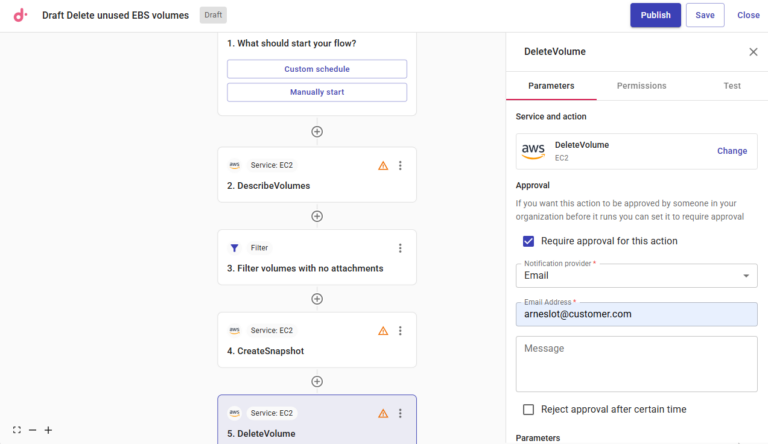Zoom in the canvas with plus icon
Viewport: 768px width, 444px height.
click(x=48, y=430)
